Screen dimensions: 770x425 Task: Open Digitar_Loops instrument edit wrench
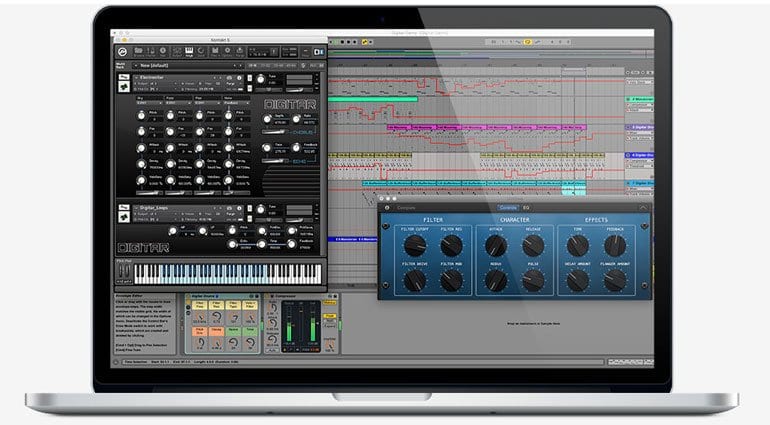(124, 207)
